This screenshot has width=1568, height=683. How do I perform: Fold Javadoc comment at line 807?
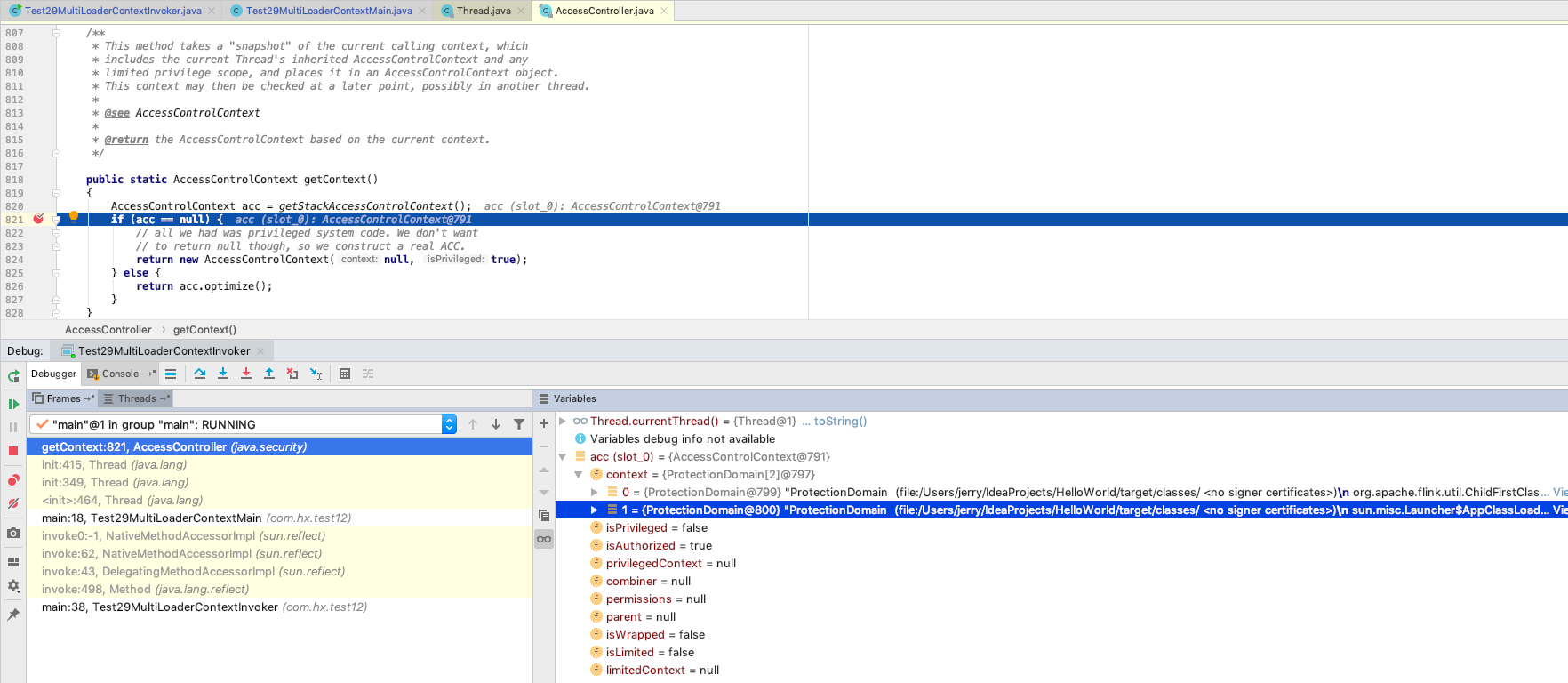point(56,33)
